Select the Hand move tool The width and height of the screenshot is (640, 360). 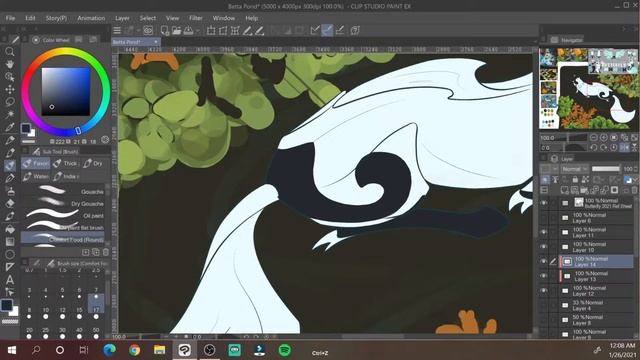point(10,64)
